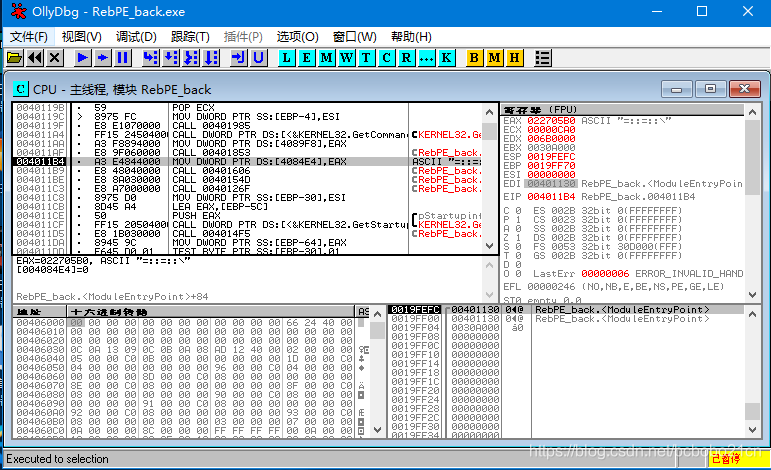Open Call stack with K button
Viewport: 771px width, 470px height.
point(446,58)
